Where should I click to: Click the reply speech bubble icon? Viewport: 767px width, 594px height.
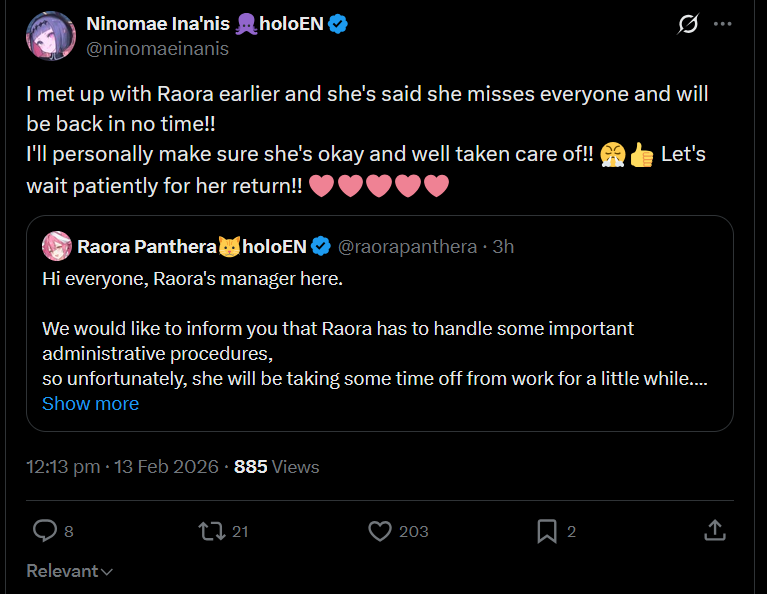[x=45, y=531]
